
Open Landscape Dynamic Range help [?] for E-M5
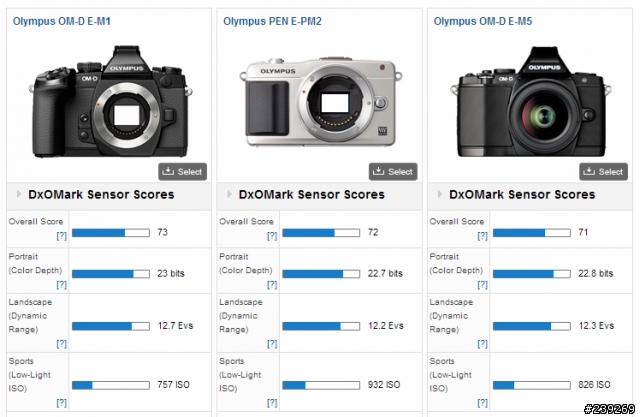482,344
